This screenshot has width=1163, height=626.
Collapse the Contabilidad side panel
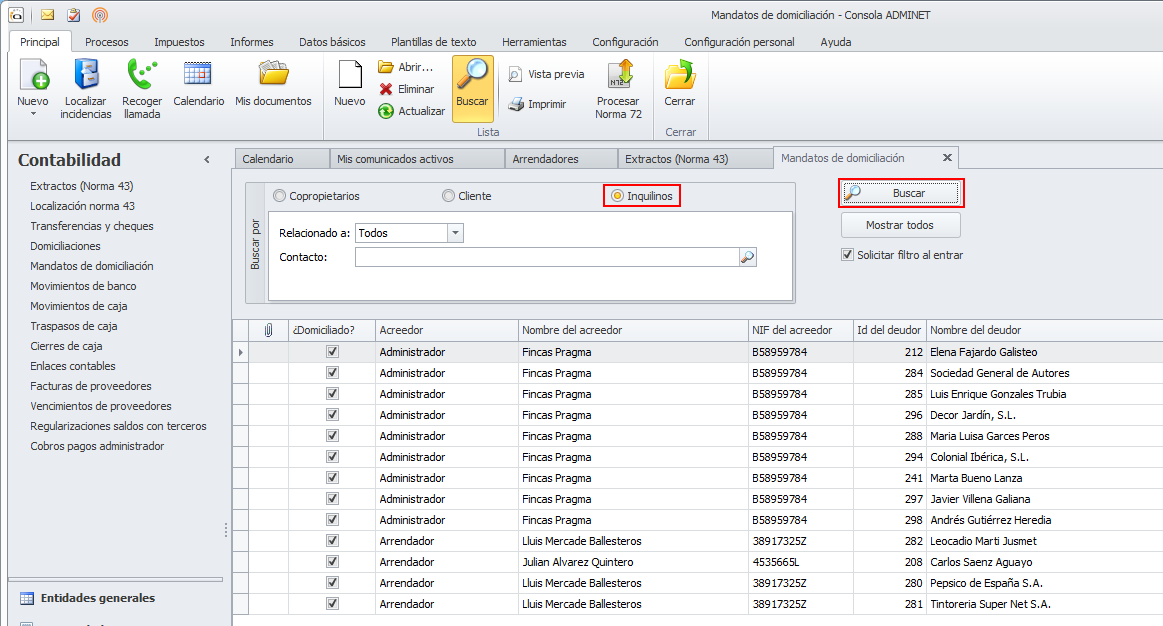coord(207,160)
